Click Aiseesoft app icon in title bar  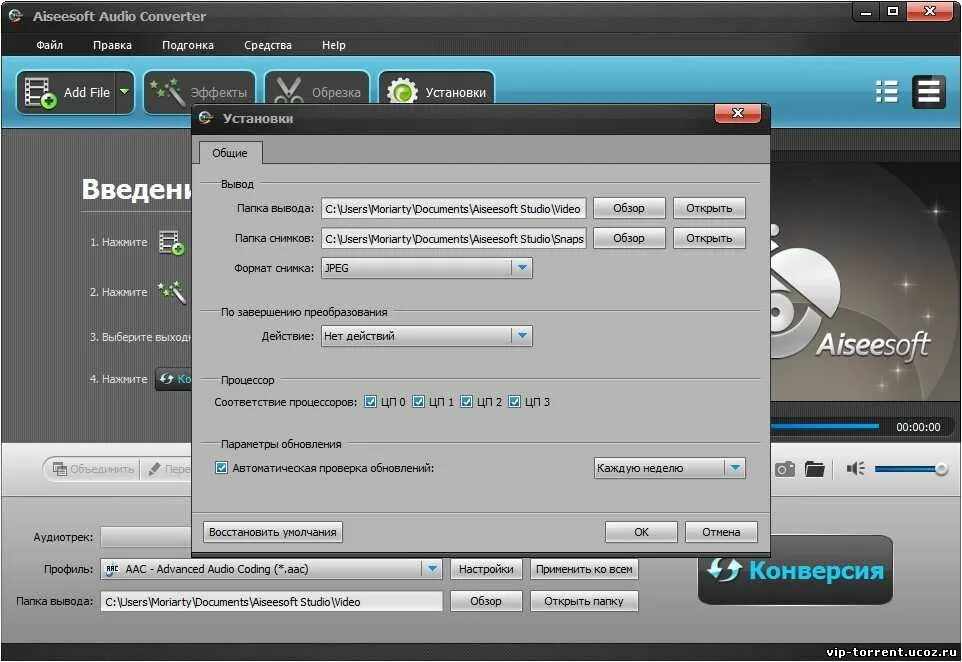16,17
